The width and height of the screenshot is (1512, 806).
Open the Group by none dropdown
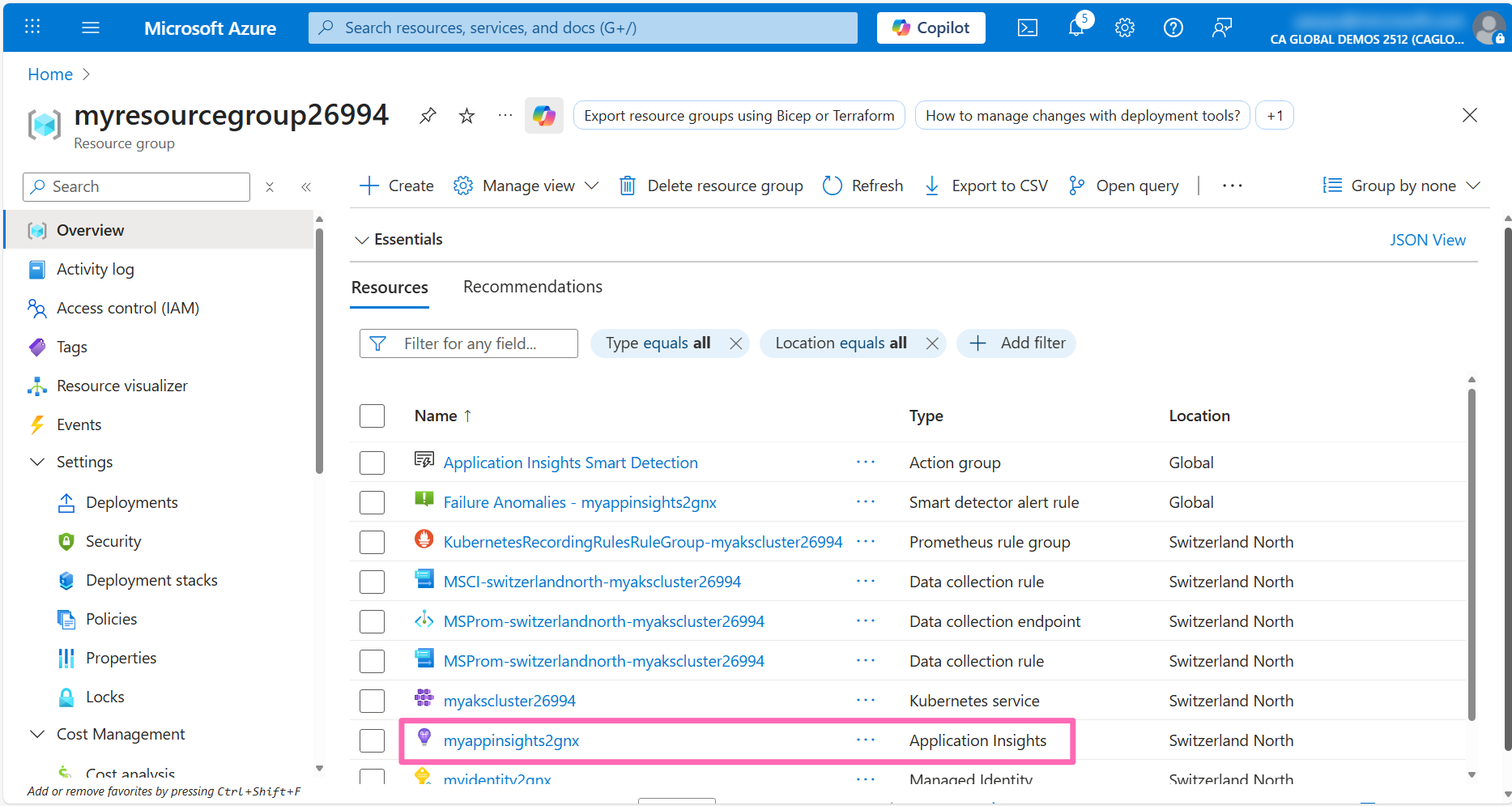pyautogui.click(x=1400, y=185)
